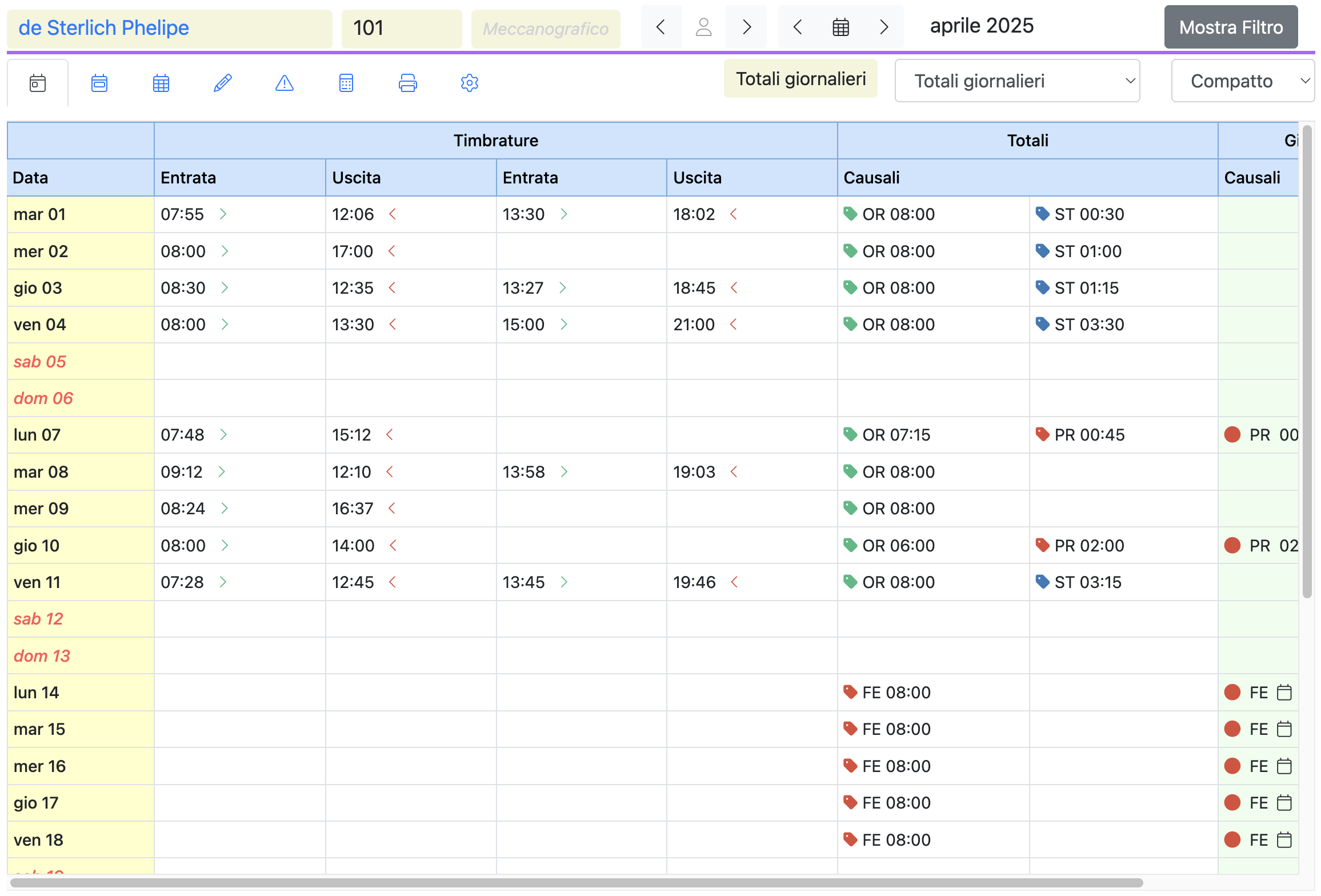Click ST 03:30 total on ven 04
This screenshot has height=896, width=1321.
tap(1089, 325)
